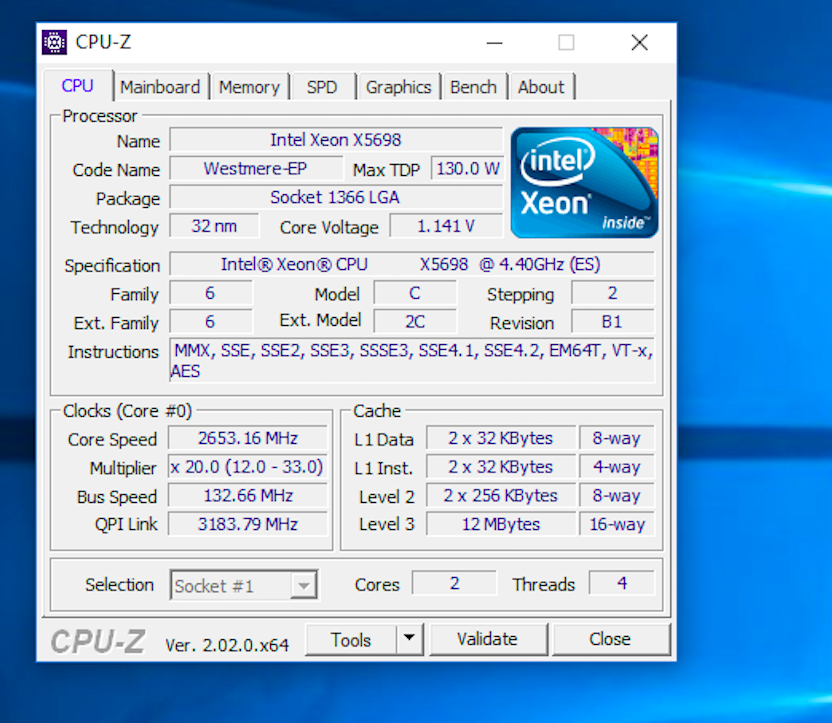Select the Graphics tab
832x723 pixels.
(x=398, y=87)
